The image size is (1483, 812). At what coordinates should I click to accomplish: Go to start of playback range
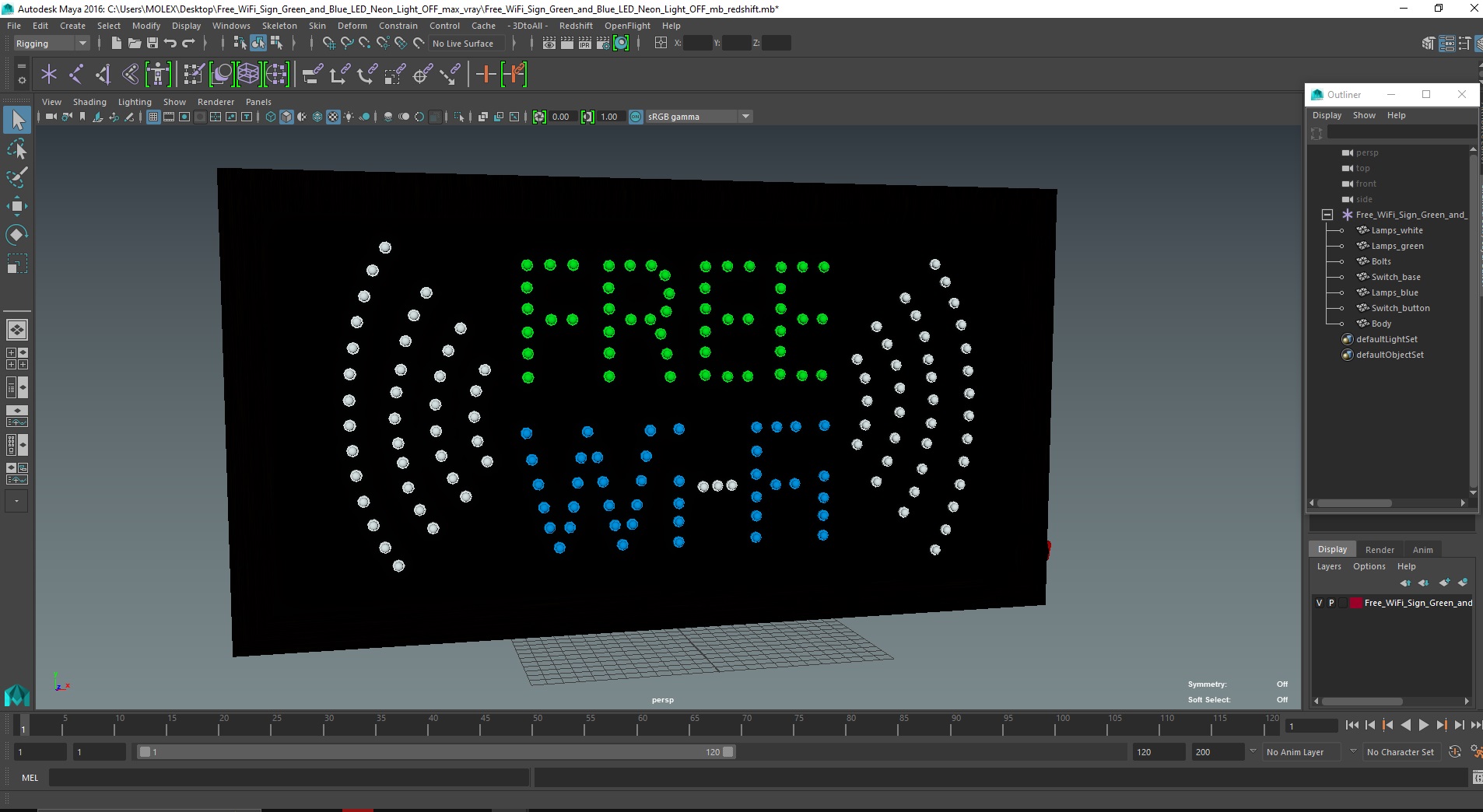pyautogui.click(x=1352, y=725)
